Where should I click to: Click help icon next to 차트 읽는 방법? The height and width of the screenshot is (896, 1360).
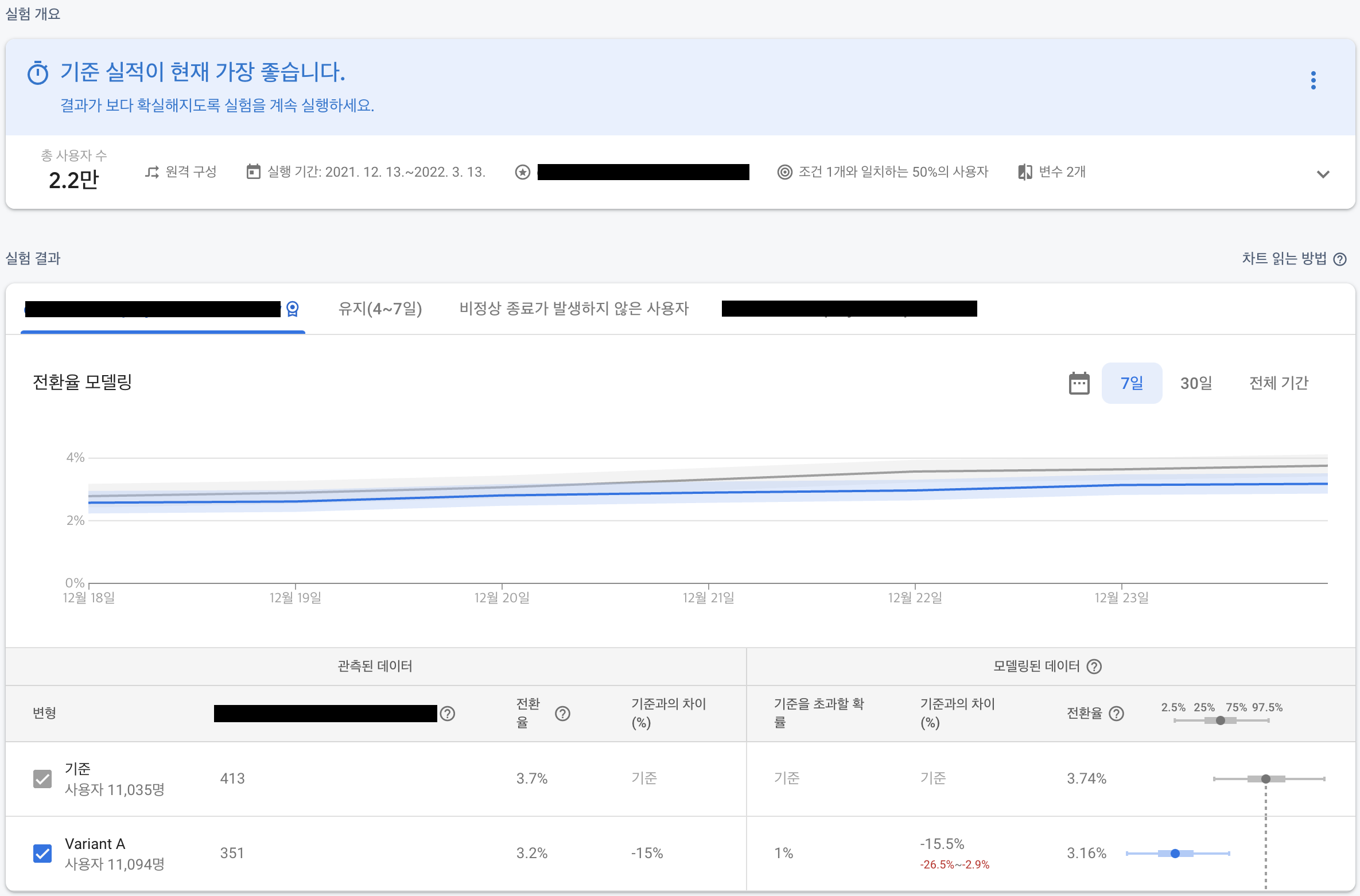pos(1340,259)
